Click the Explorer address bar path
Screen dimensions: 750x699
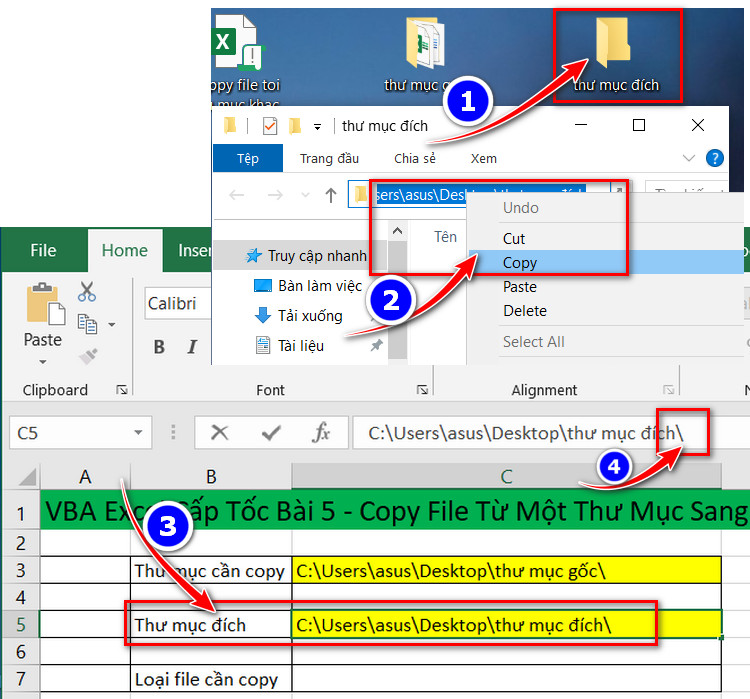point(478,195)
